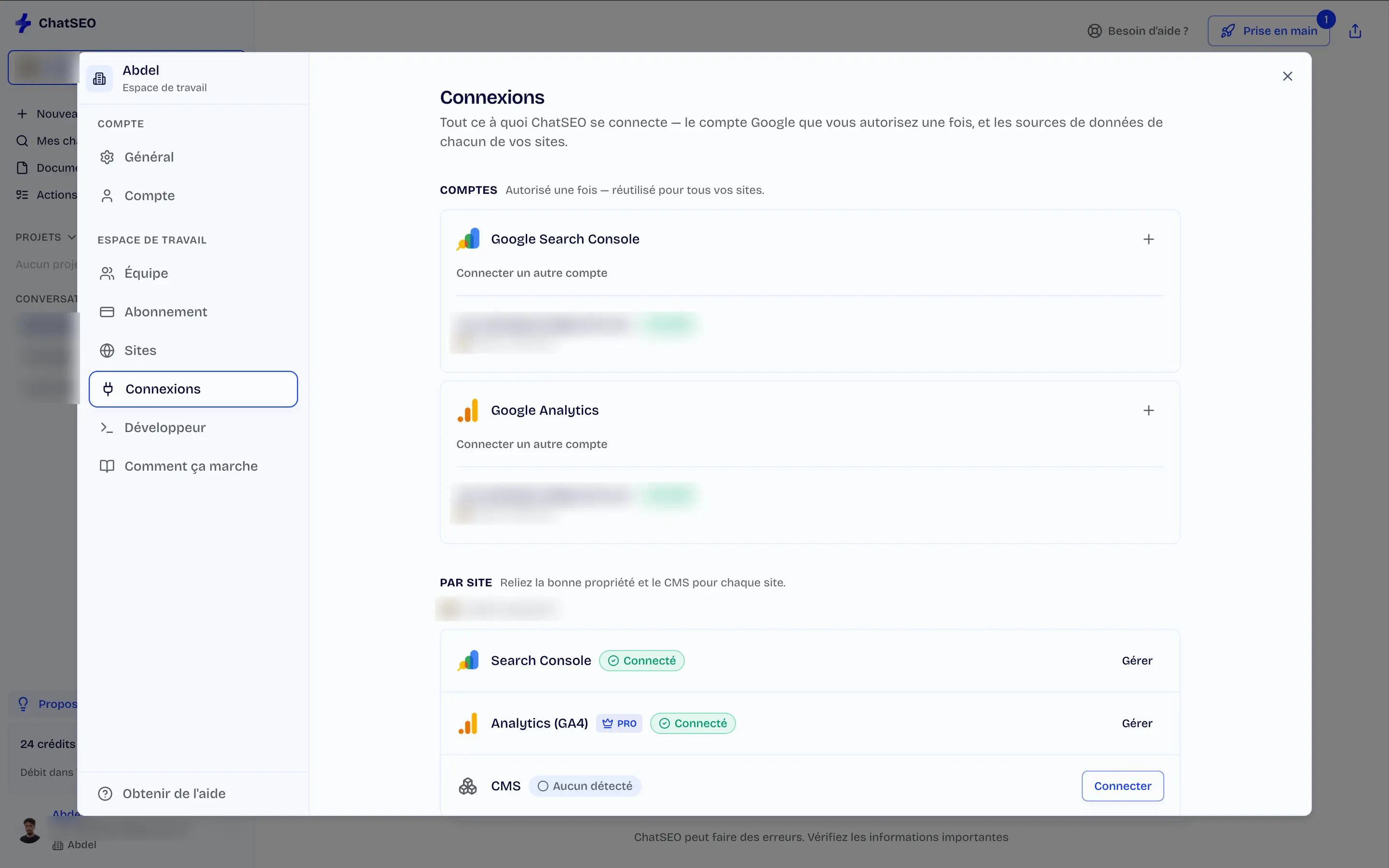Click the people icon beside Équipe
Viewport: 1389px width, 868px height.
click(107, 273)
